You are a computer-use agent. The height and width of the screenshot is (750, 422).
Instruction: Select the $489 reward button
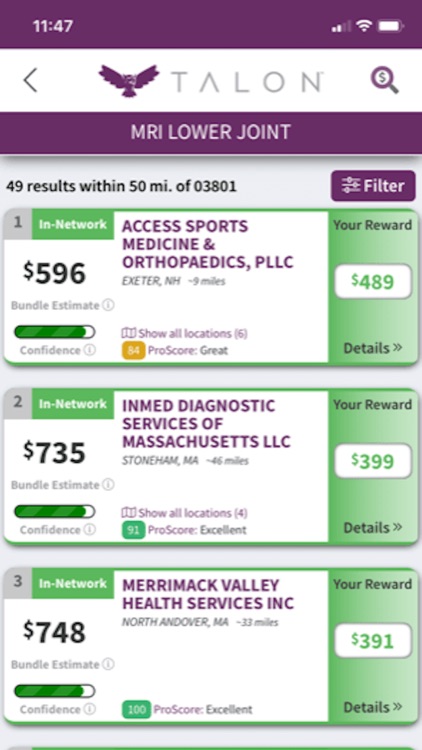click(373, 281)
